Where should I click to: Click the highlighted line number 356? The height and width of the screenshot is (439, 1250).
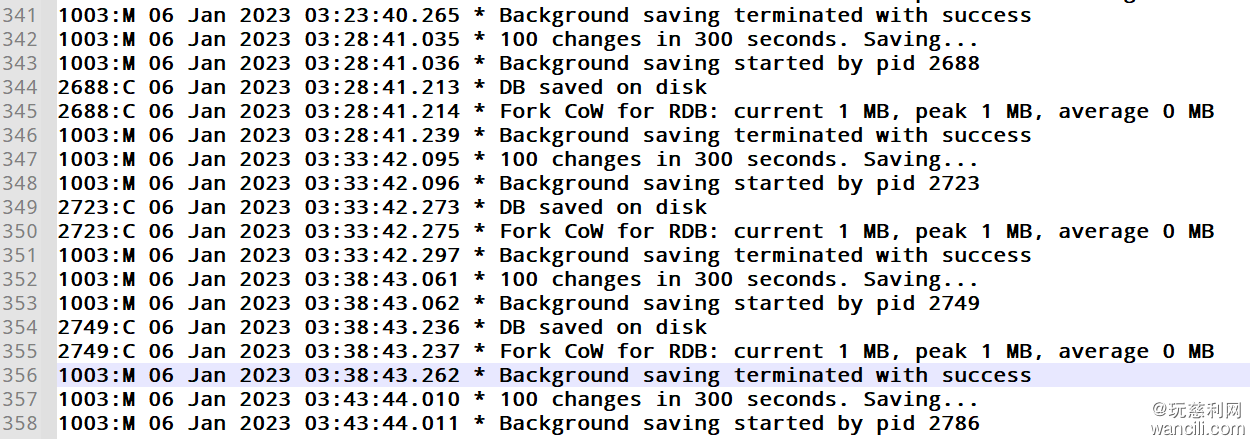tap(20, 376)
